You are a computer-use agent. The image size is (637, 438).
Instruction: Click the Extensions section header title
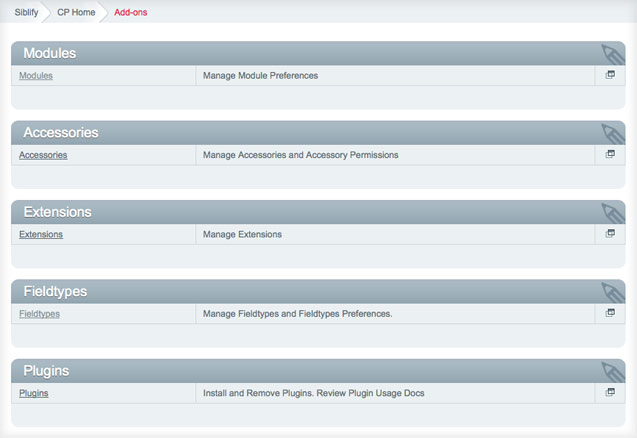[x=57, y=212]
